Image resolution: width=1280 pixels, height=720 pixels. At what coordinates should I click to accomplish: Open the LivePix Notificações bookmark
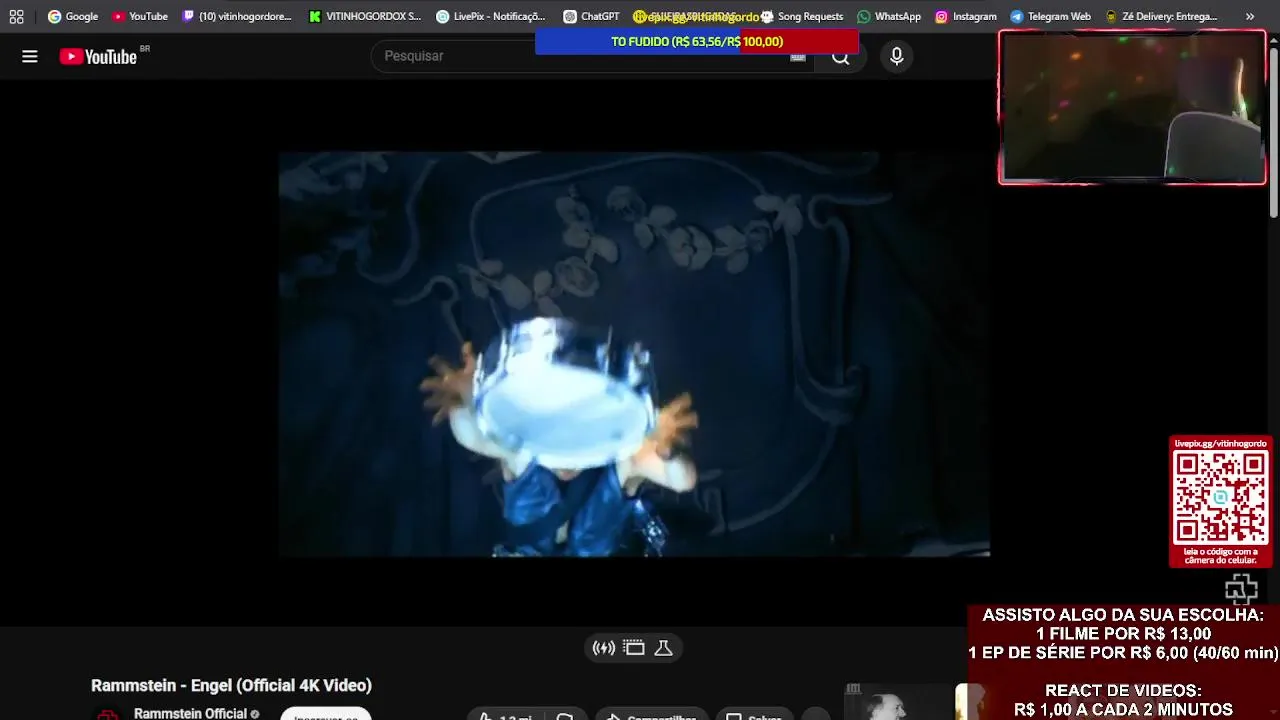tap(491, 16)
